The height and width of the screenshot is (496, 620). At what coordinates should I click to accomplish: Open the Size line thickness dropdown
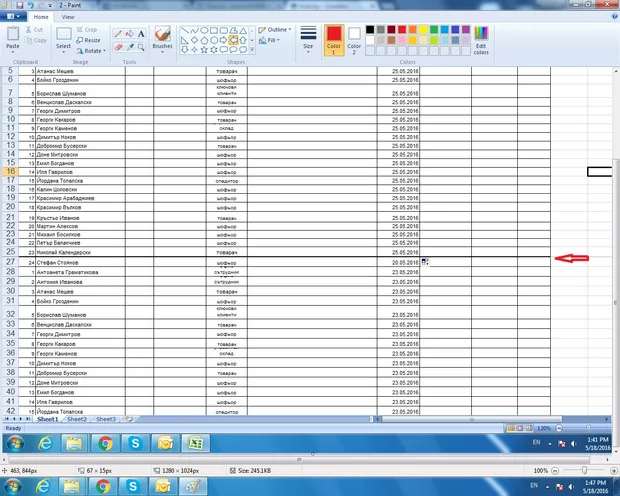308,40
